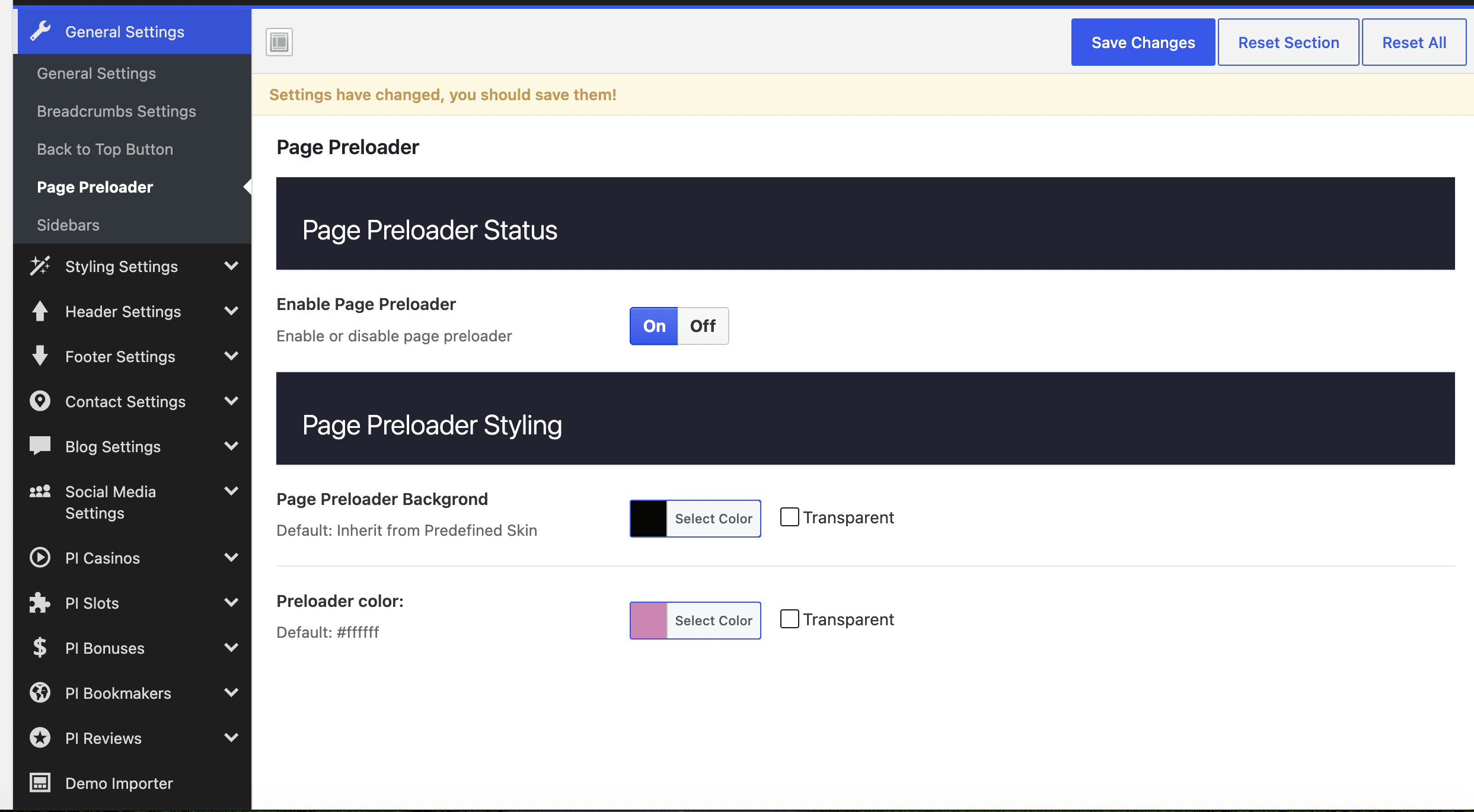Click the up arrow Header Settings icon

coord(40,311)
